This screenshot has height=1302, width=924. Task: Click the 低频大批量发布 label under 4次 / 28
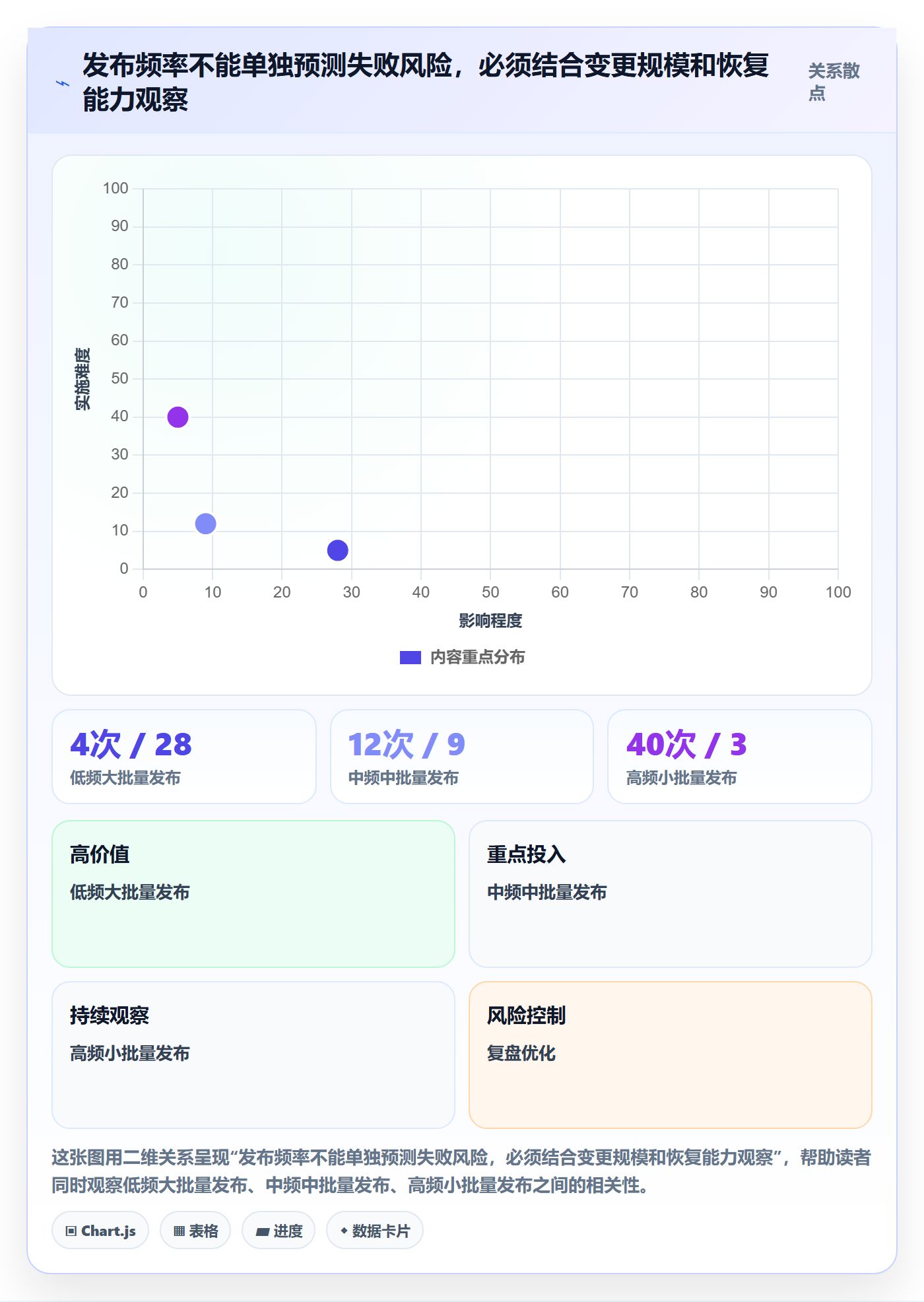point(125,778)
